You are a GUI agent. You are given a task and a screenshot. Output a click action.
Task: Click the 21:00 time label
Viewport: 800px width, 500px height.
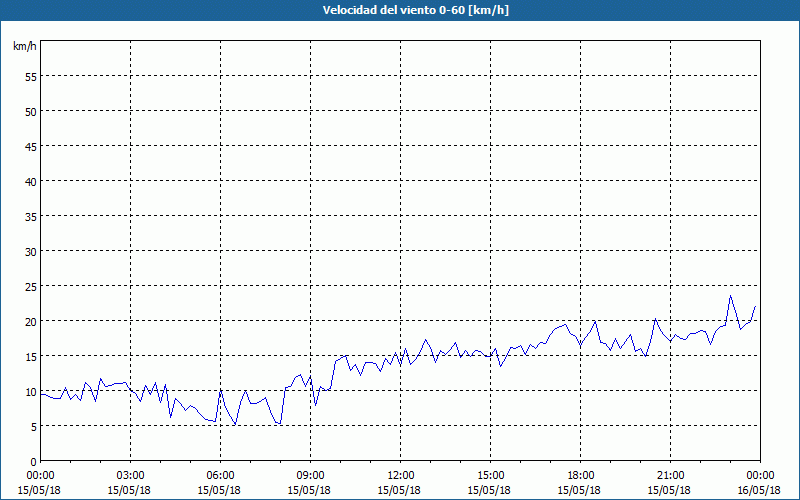[x=670, y=476]
